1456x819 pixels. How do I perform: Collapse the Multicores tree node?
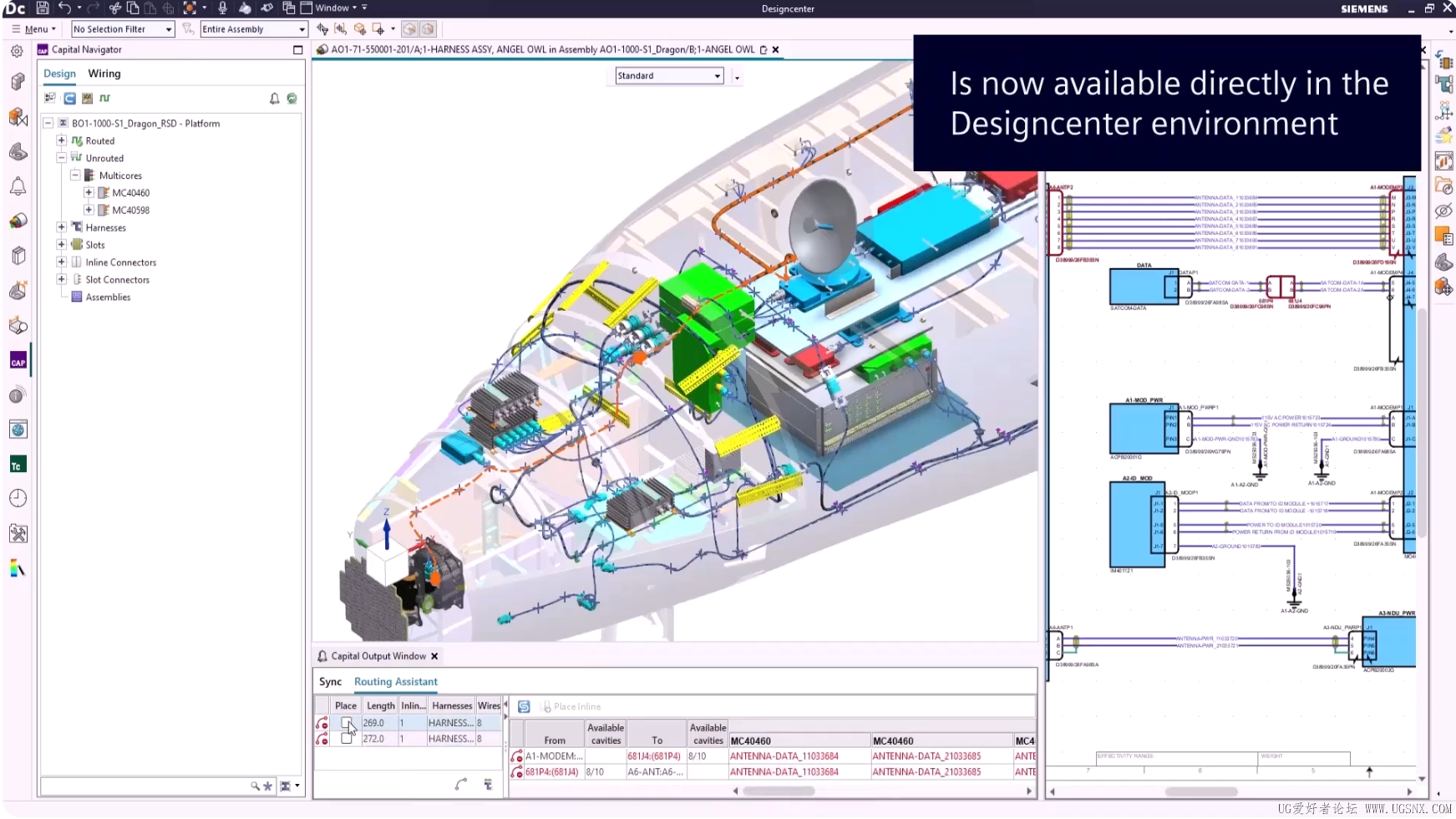(75, 175)
